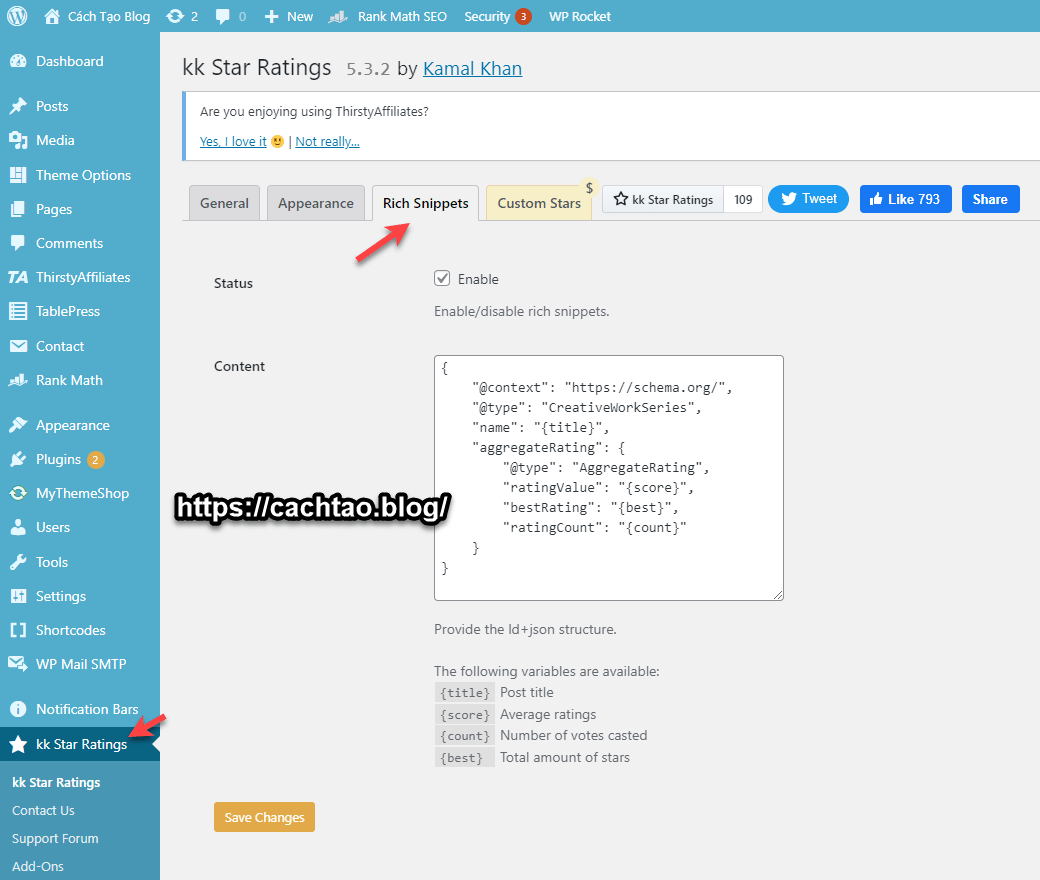
Task: Open the Custom Stars tab
Action: coord(539,203)
